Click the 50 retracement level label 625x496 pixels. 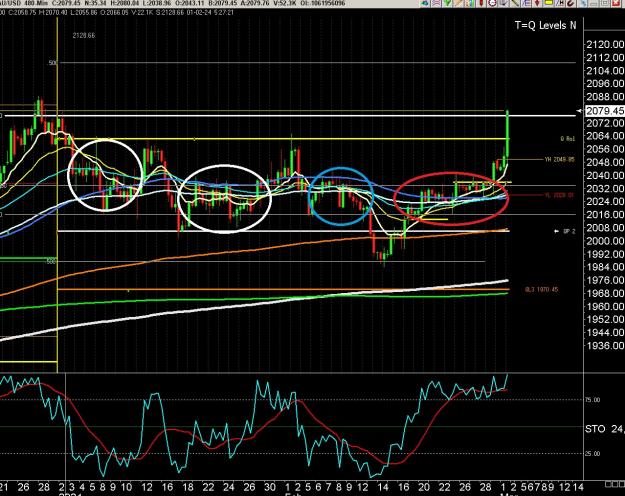click(52, 63)
